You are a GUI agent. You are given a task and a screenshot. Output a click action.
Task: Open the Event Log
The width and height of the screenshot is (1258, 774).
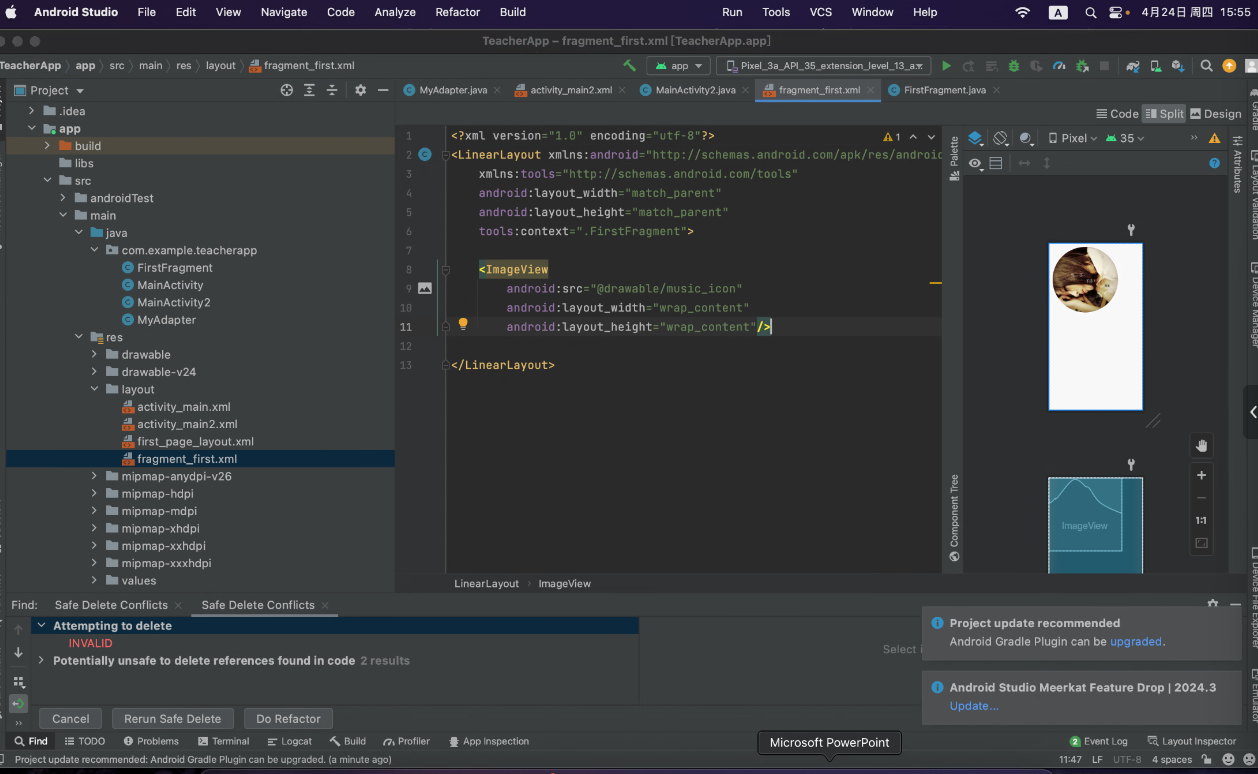[1099, 741]
